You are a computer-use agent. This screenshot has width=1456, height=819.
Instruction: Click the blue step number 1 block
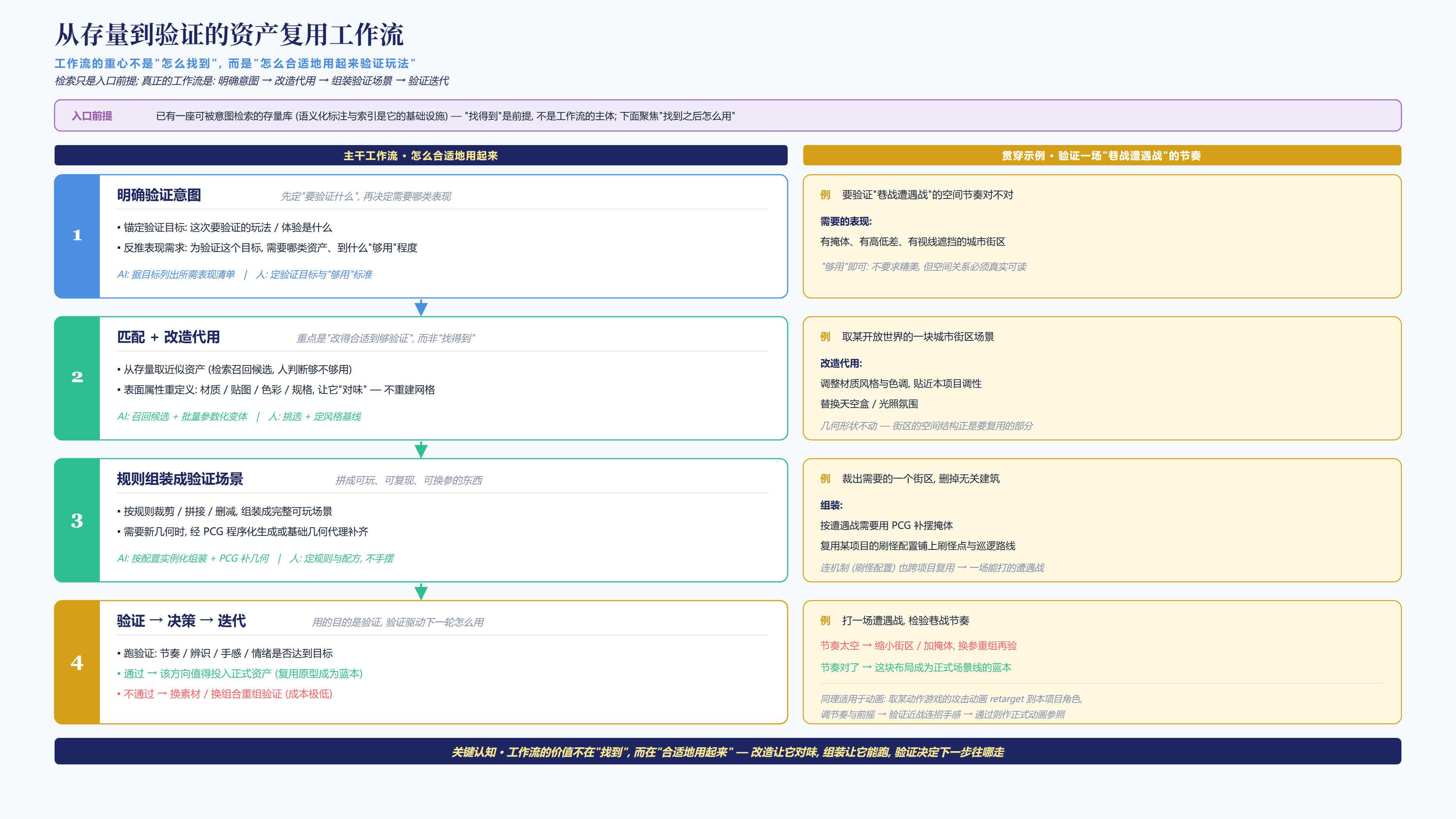78,236
